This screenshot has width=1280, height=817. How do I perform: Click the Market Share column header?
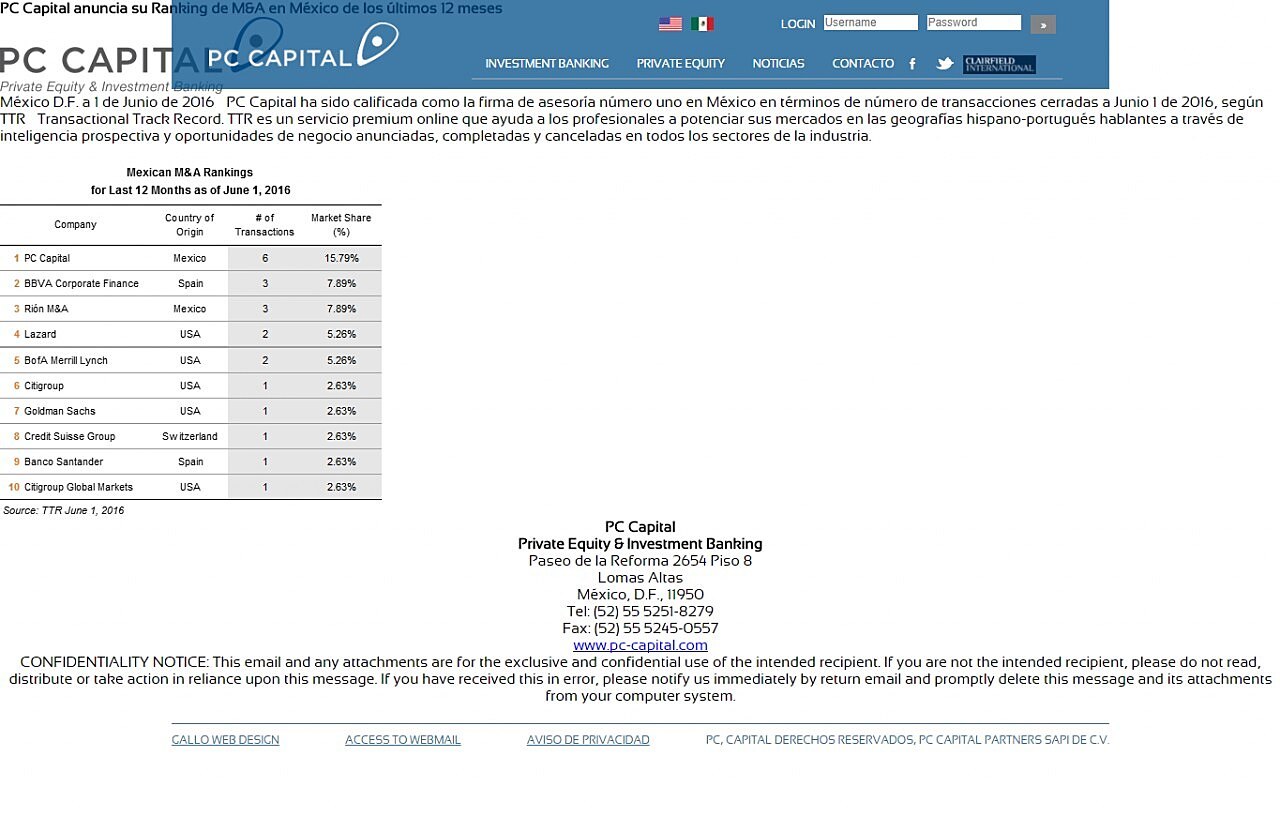[341, 225]
